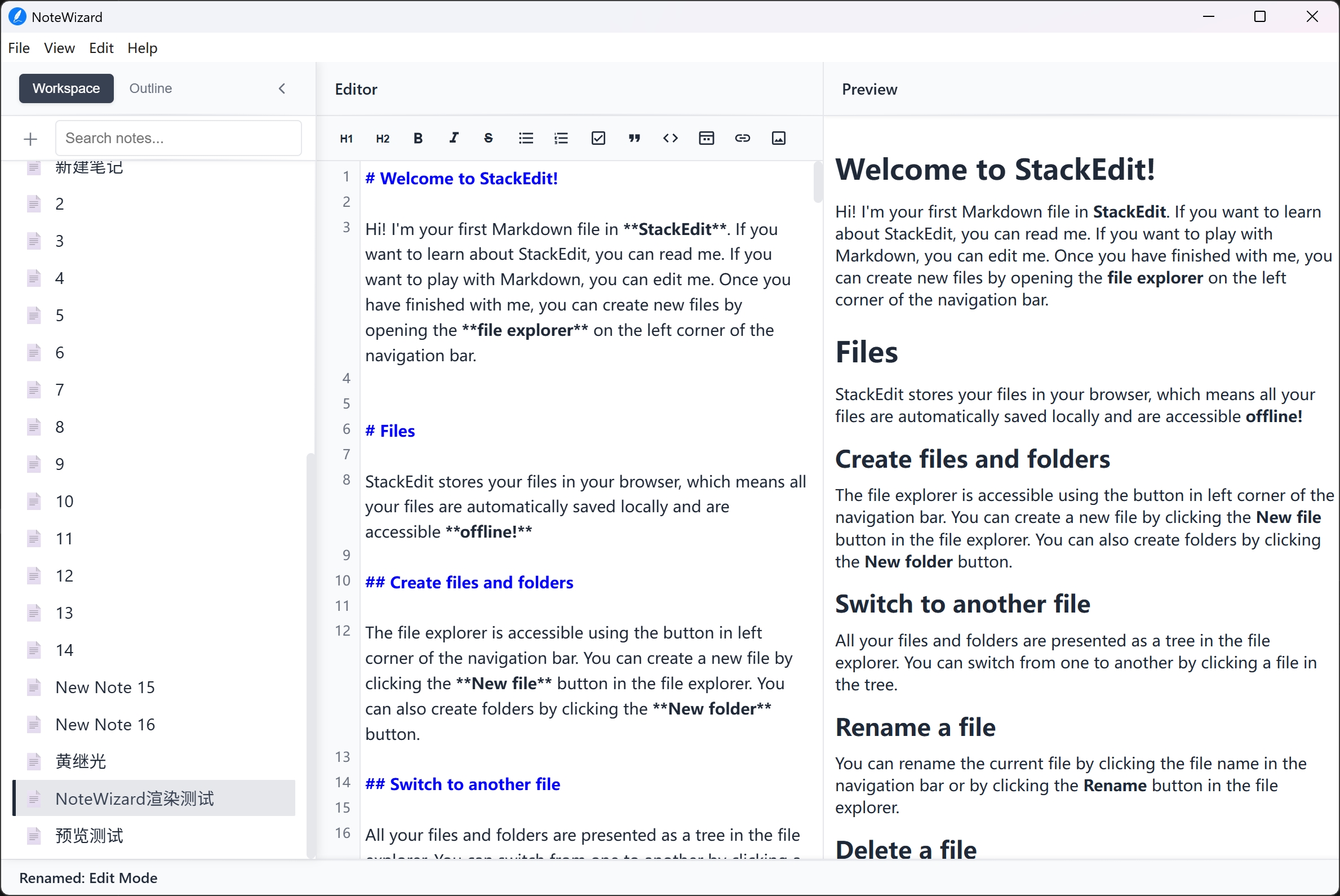Insert a task checklist item
The image size is (1340, 896).
tap(598, 138)
